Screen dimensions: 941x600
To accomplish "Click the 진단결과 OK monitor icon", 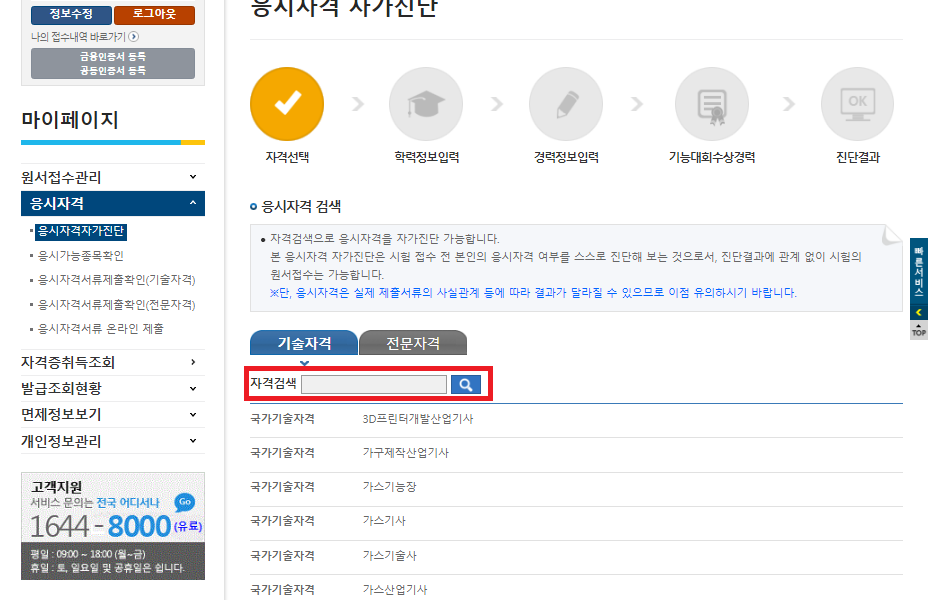I will click(857, 103).
